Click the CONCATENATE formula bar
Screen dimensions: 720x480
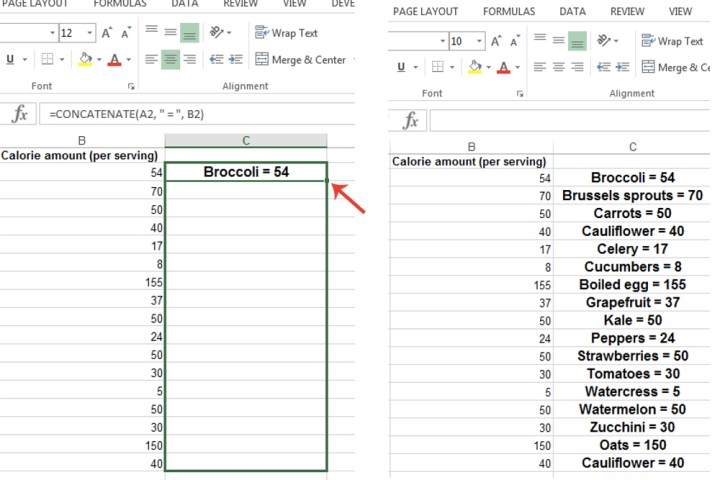tap(197, 114)
